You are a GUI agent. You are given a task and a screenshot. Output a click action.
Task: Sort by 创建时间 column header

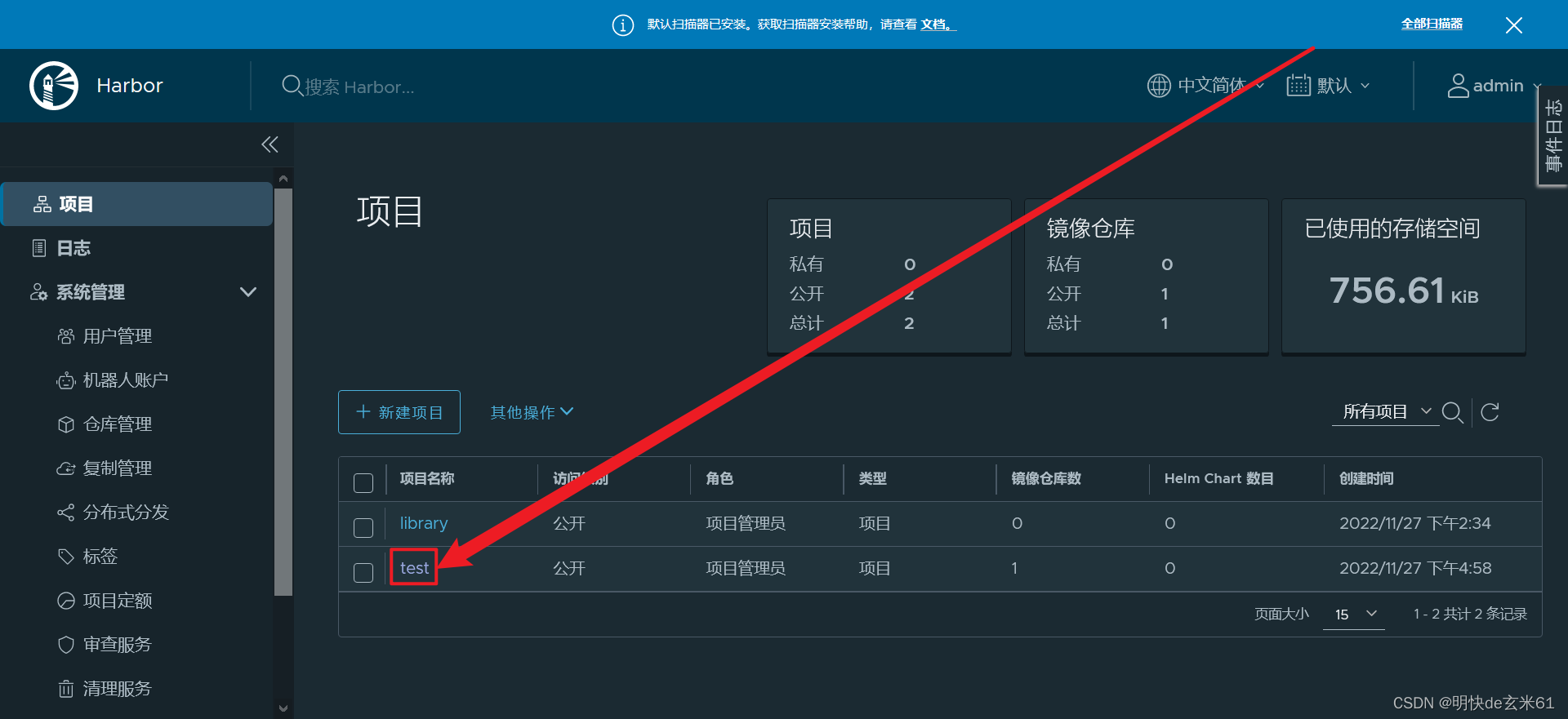click(x=1366, y=479)
